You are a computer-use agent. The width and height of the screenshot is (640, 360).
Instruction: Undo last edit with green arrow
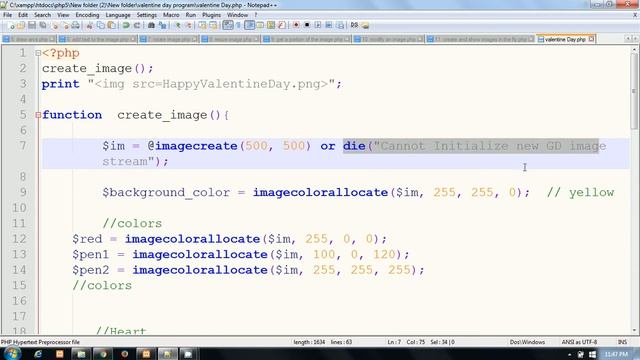click(126, 25)
